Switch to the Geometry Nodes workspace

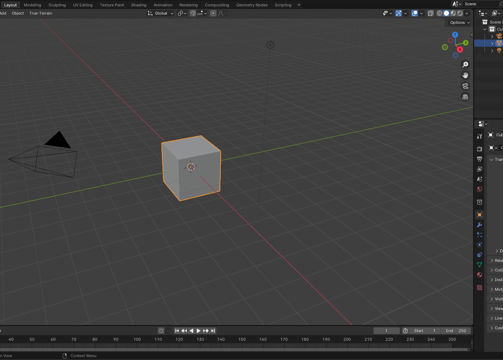pyautogui.click(x=252, y=5)
